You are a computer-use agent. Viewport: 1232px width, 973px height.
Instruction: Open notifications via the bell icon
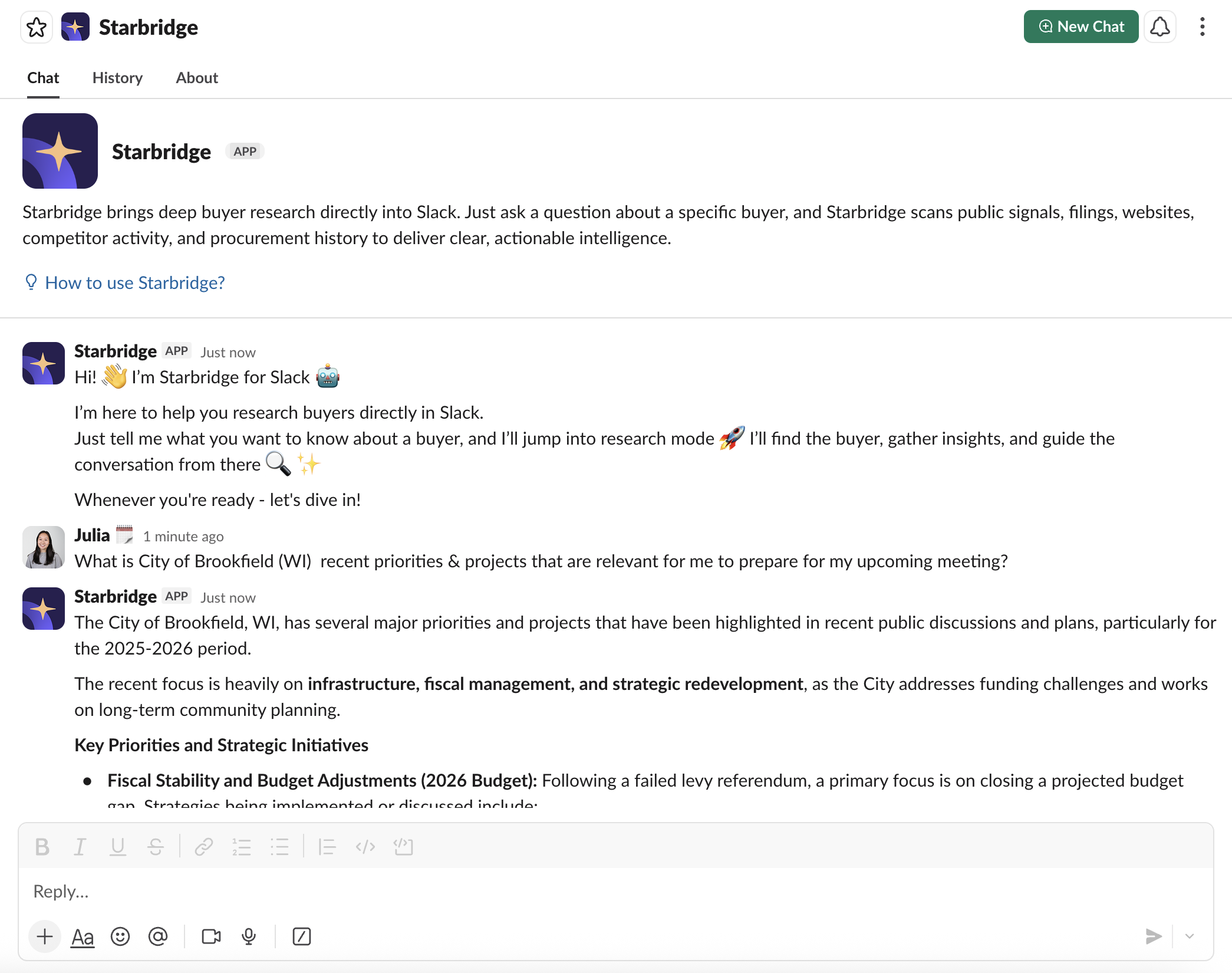pyautogui.click(x=1159, y=27)
